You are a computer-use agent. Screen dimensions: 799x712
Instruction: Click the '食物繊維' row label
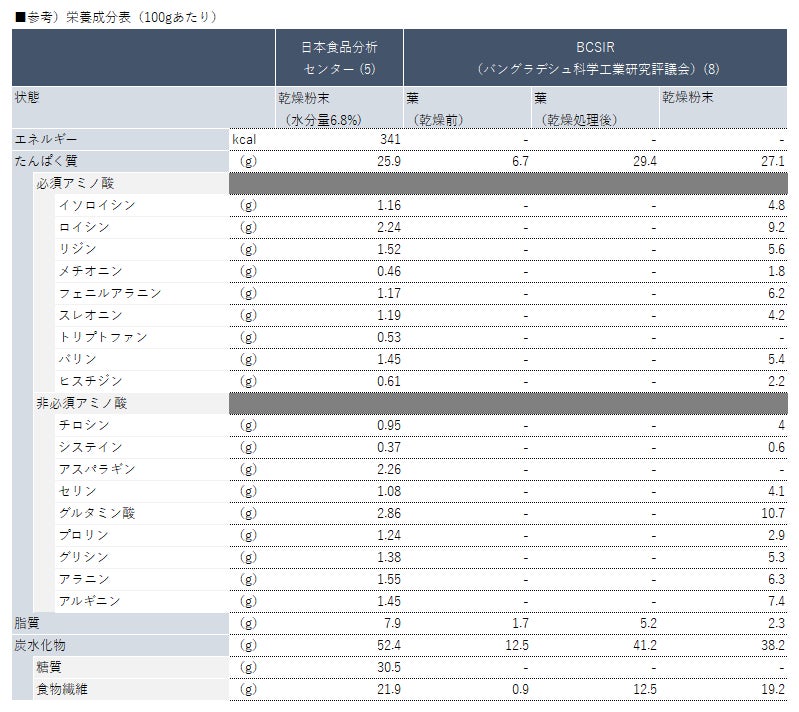pyautogui.click(x=62, y=689)
